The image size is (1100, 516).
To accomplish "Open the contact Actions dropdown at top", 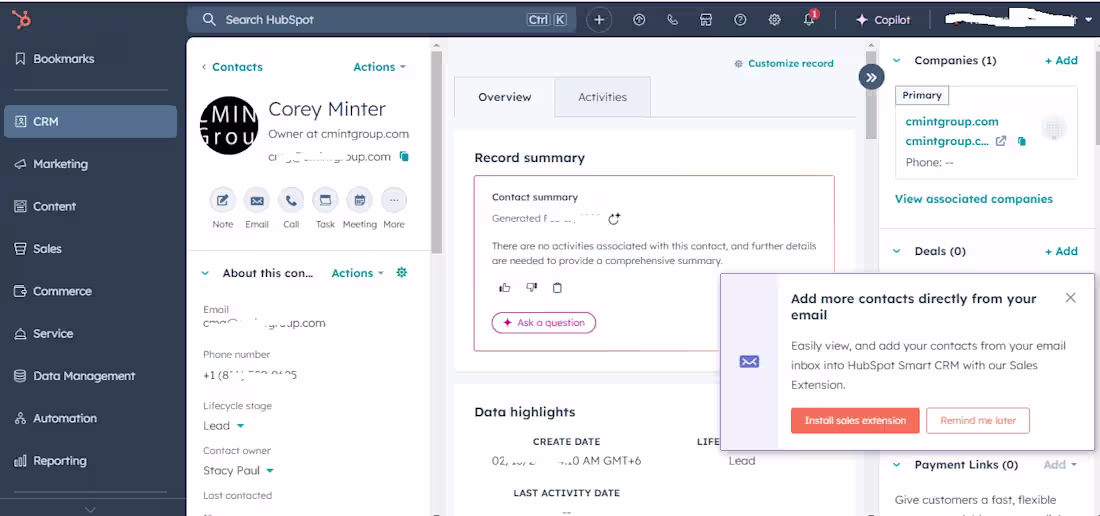I will tap(380, 67).
